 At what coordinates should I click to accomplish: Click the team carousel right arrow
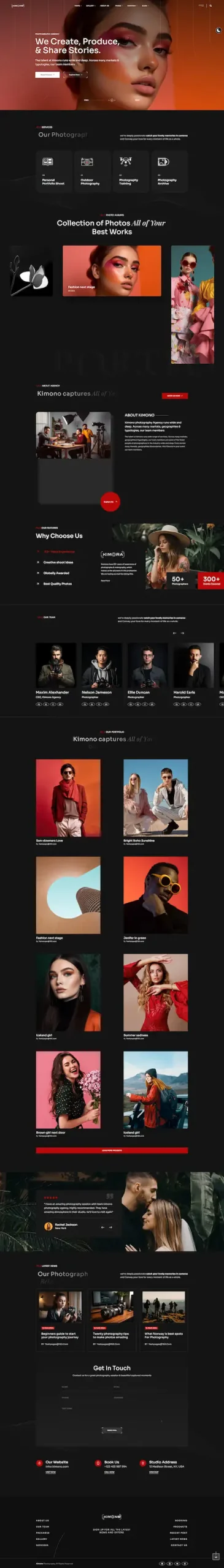182,633
